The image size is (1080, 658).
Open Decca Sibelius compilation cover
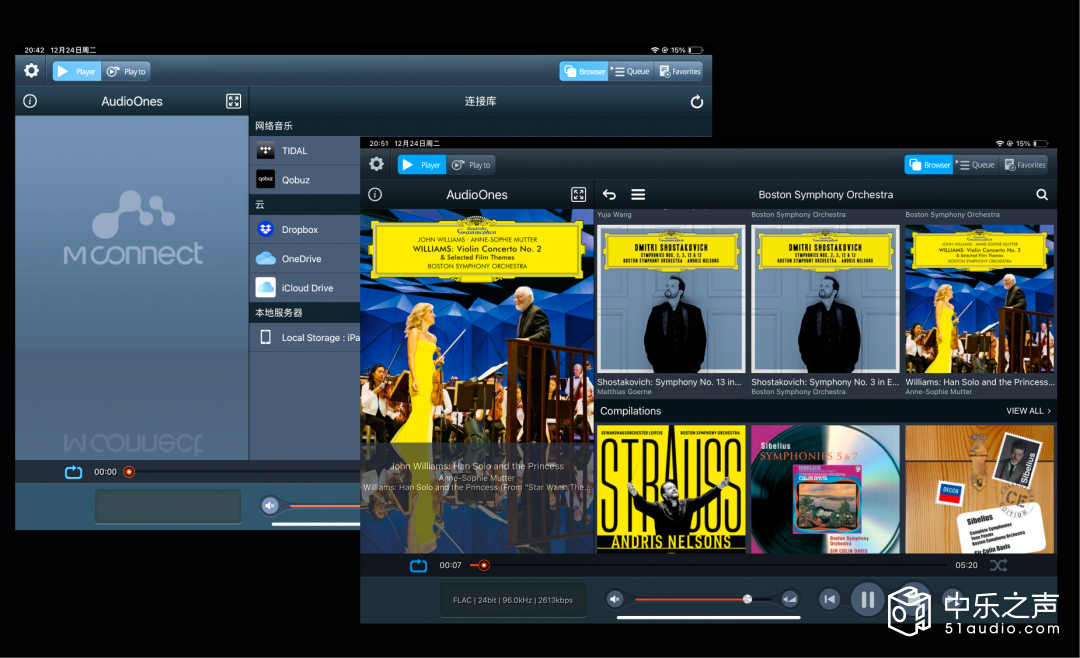(979, 489)
